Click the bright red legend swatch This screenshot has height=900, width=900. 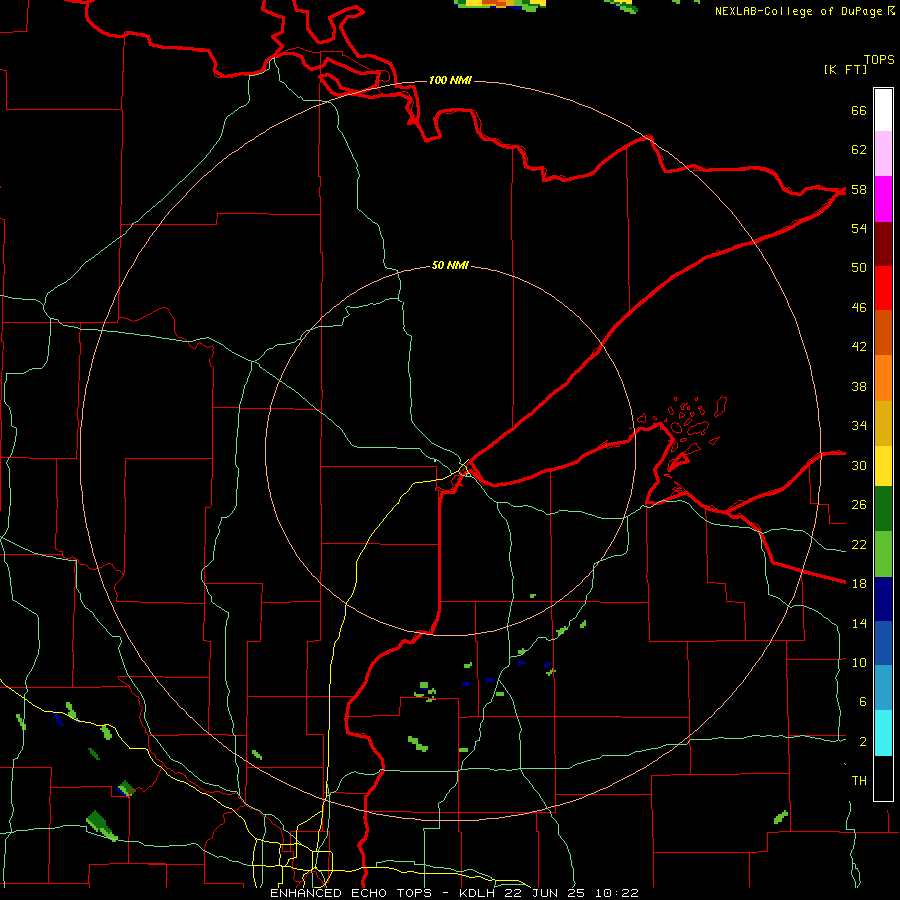(883, 289)
